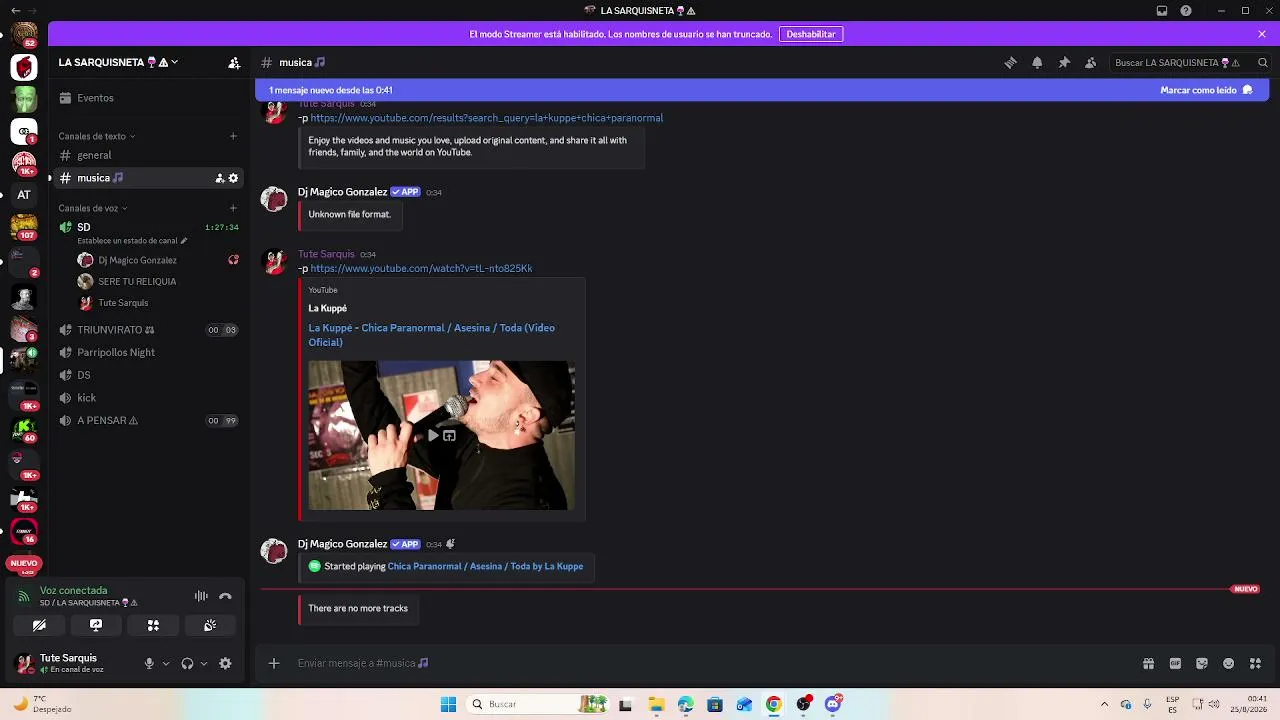Deafen using the headphones icon
The image size is (1280, 720).
pos(187,663)
